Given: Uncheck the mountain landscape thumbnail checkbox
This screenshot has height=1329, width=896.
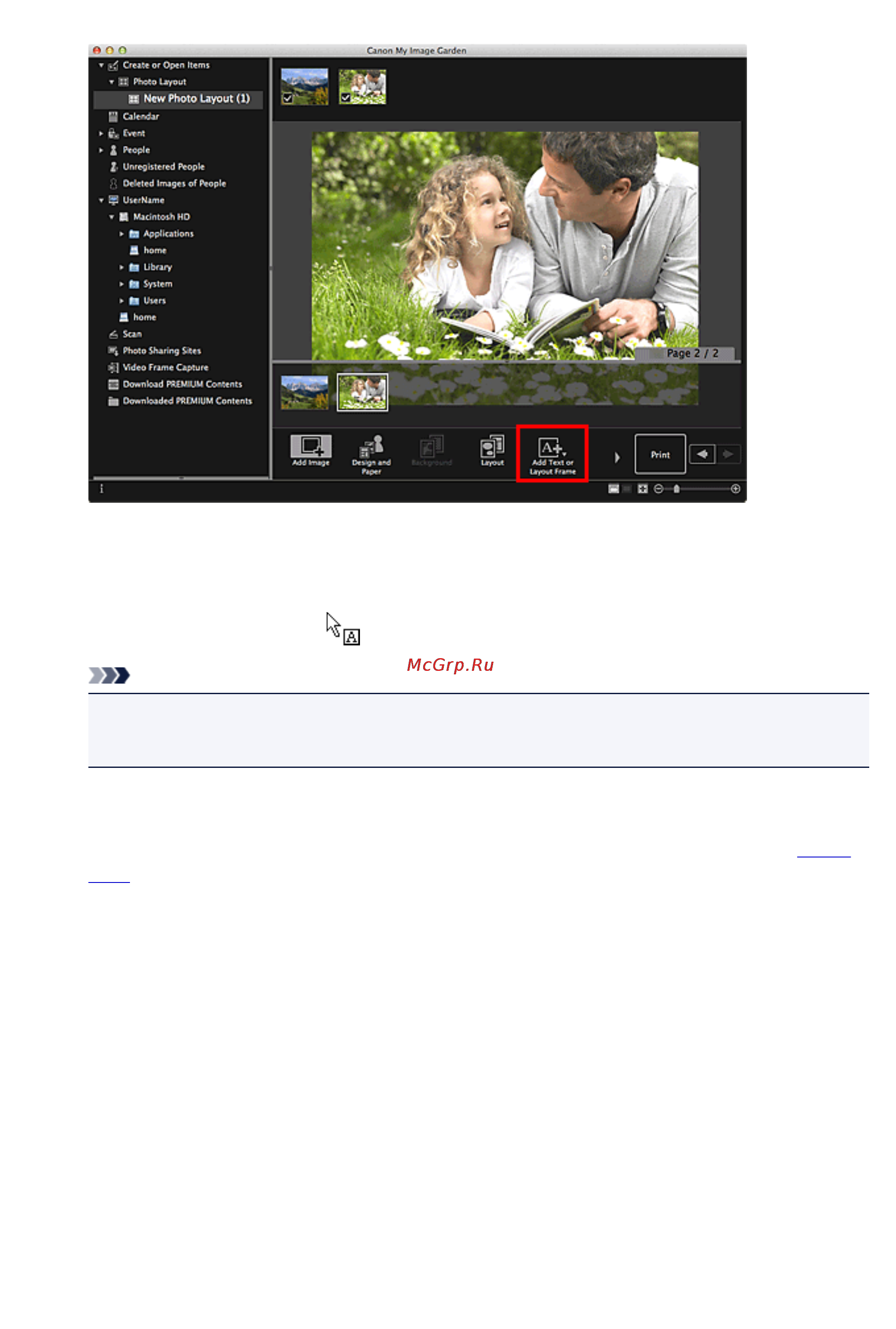Looking at the screenshot, I should tap(288, 98).
